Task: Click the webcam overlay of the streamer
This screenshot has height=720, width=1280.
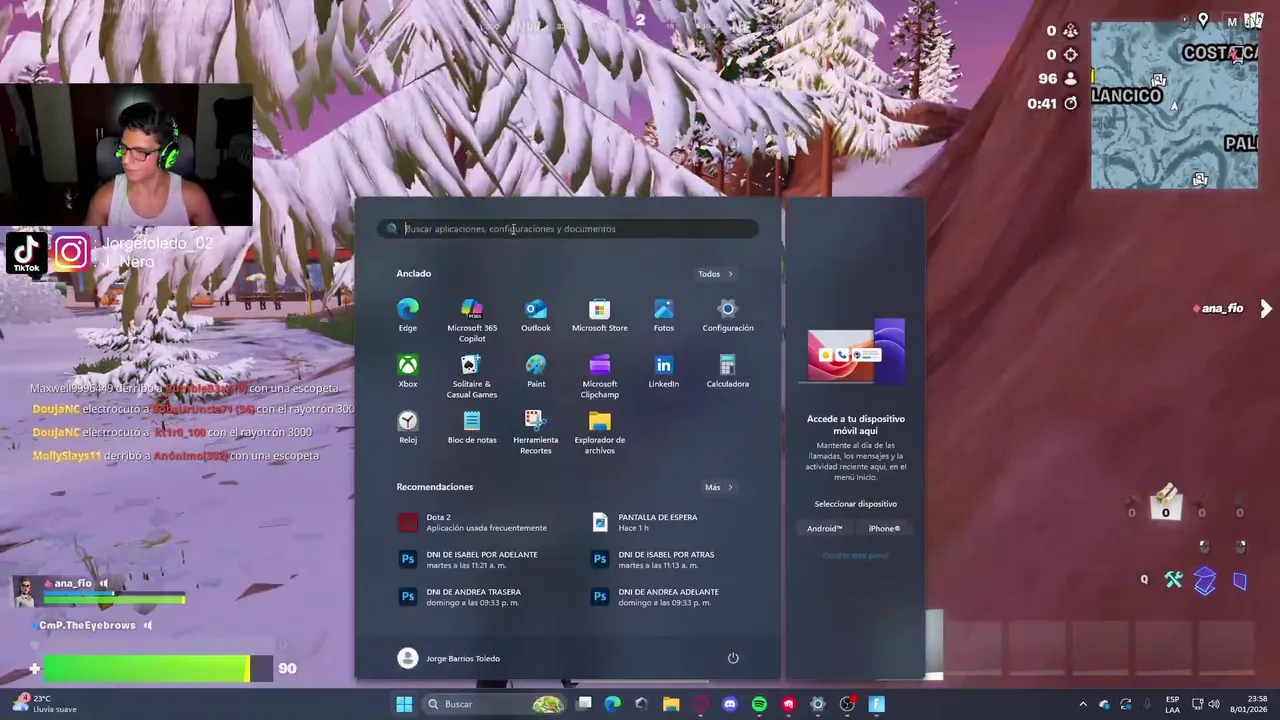Action: point(126,157)
